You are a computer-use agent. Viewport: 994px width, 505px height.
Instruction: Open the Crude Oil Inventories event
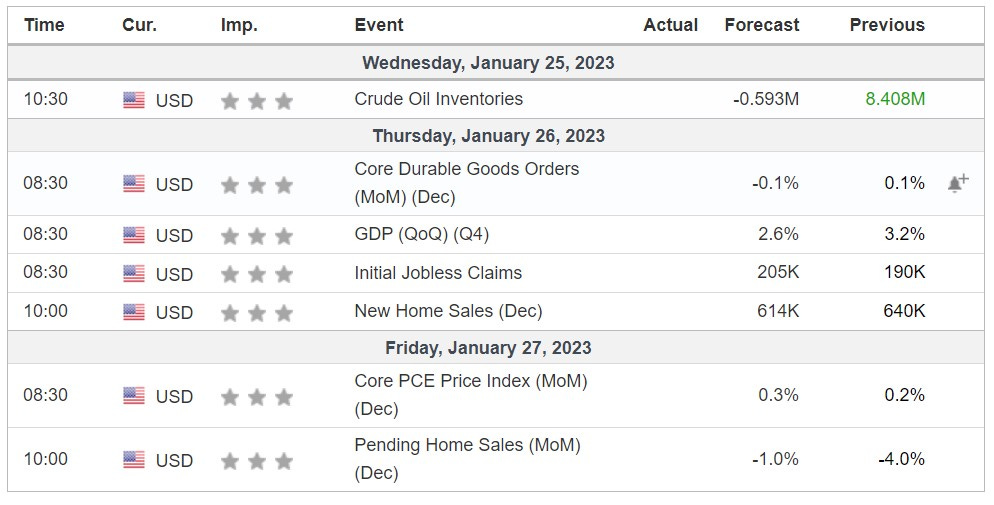439,99
